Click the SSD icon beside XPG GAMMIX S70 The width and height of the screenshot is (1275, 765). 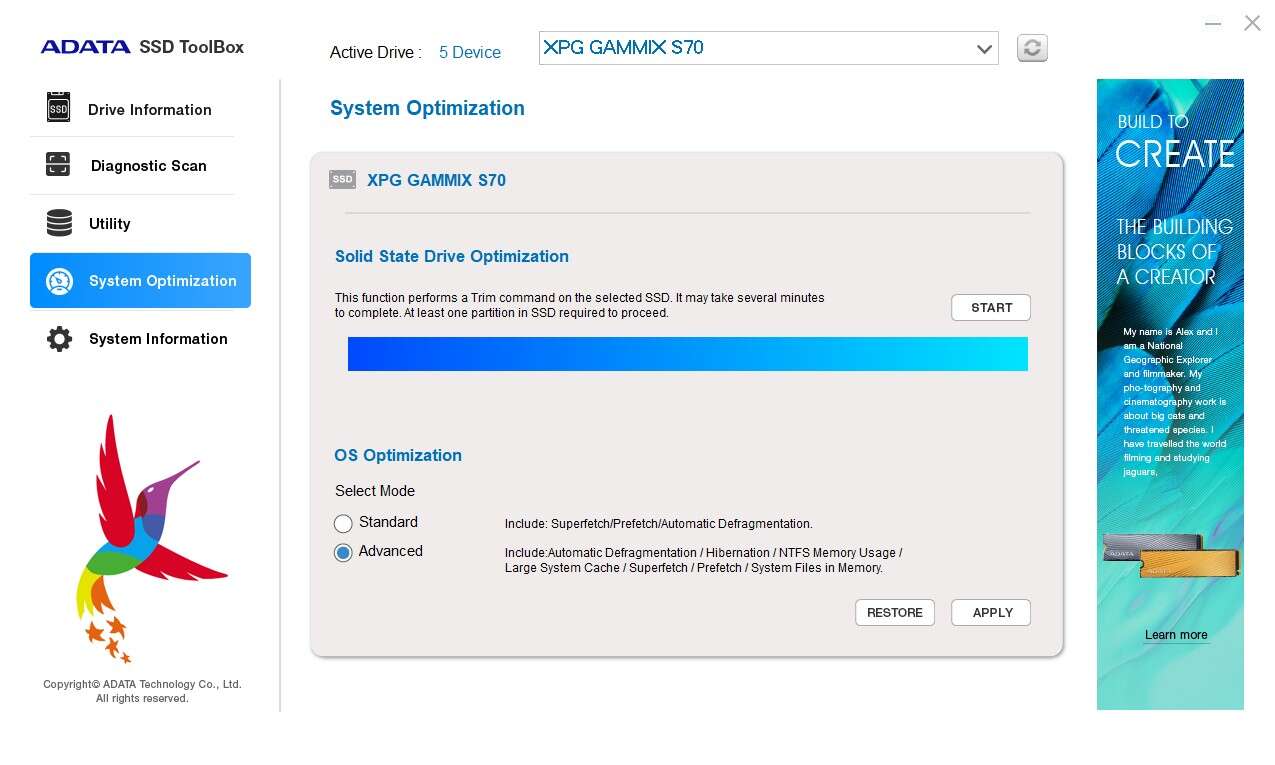[x=343, y=180]
